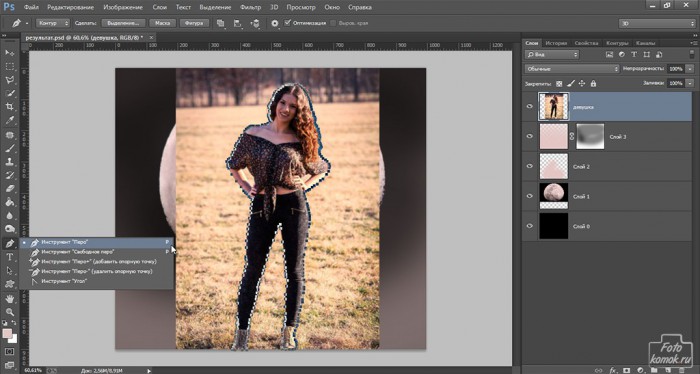Select the Eyedropper tool
The width and height of the screenshot is (700, 374).
9,121
